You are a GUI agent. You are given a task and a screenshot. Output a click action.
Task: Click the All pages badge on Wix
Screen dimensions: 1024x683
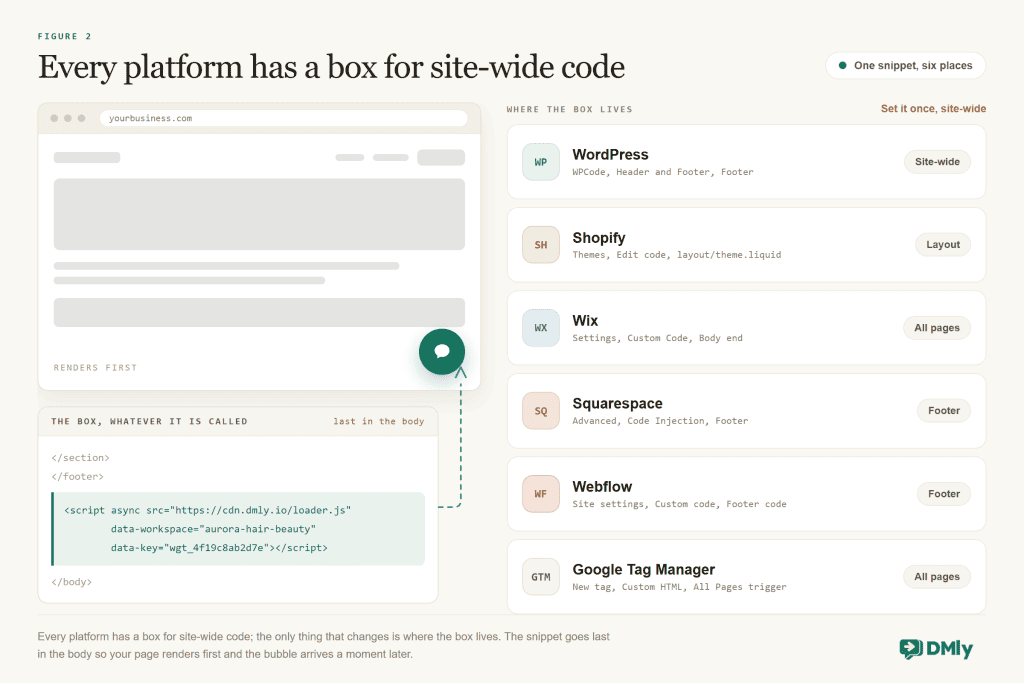point(937,328)
